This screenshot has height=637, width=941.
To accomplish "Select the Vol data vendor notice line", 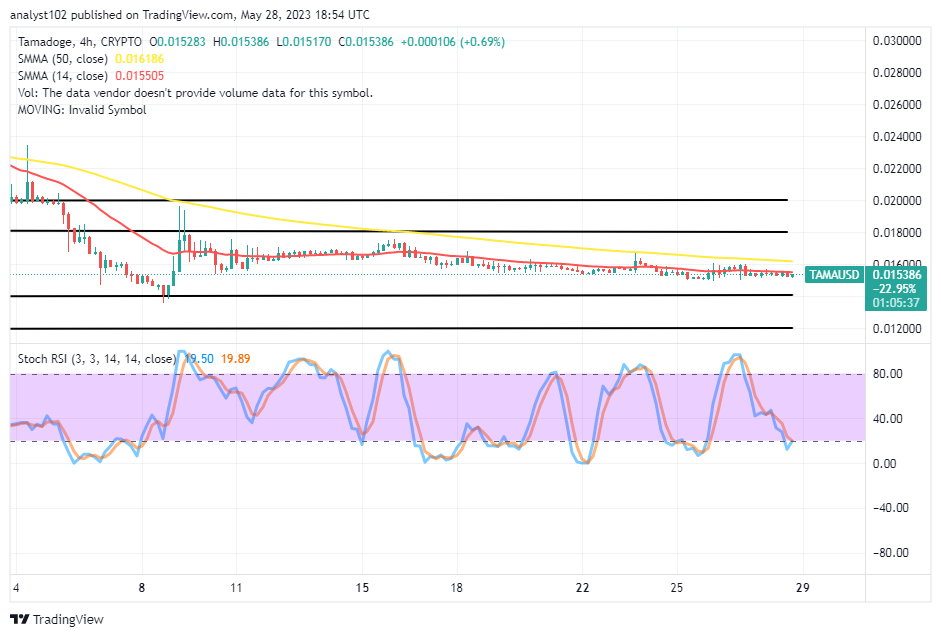I will (x=195, y=93).
